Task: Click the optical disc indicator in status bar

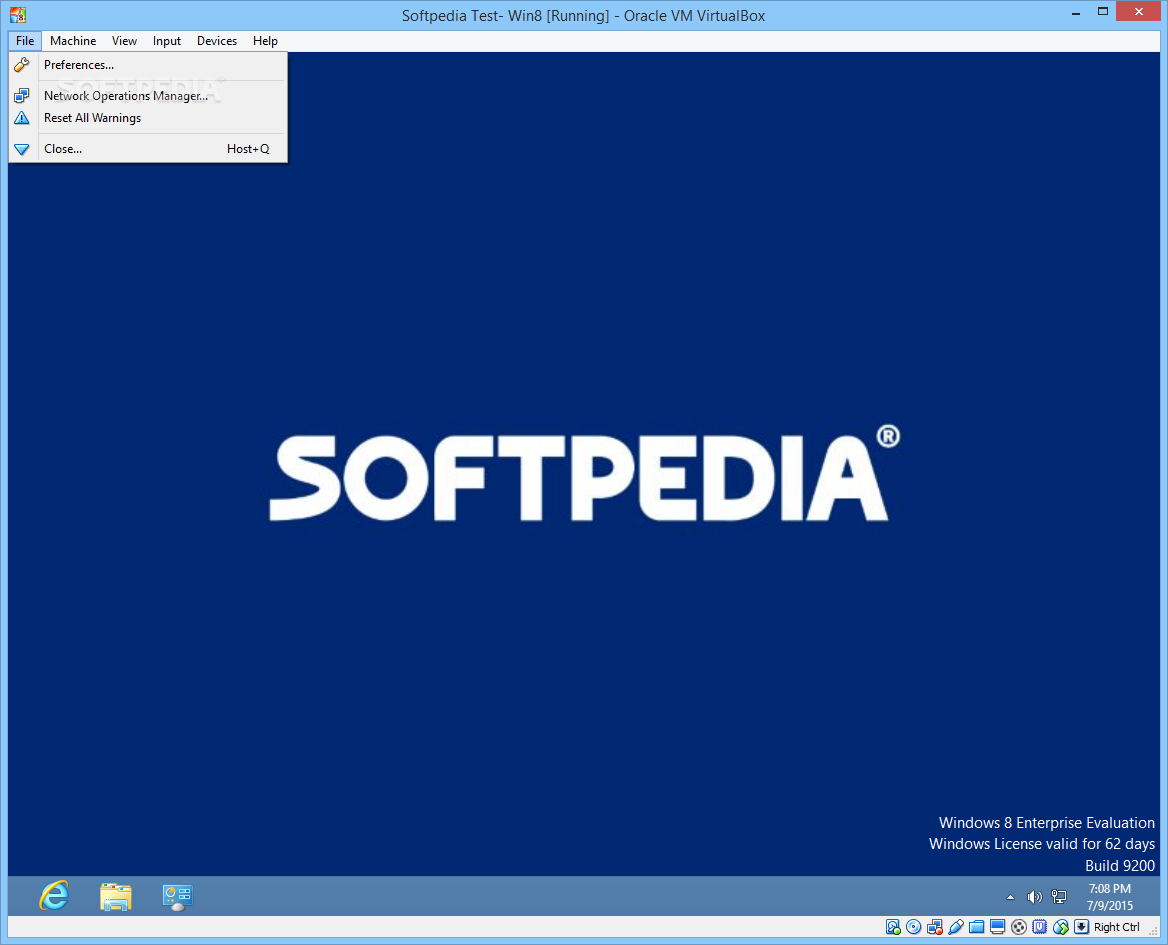Action: coord(914,927)
